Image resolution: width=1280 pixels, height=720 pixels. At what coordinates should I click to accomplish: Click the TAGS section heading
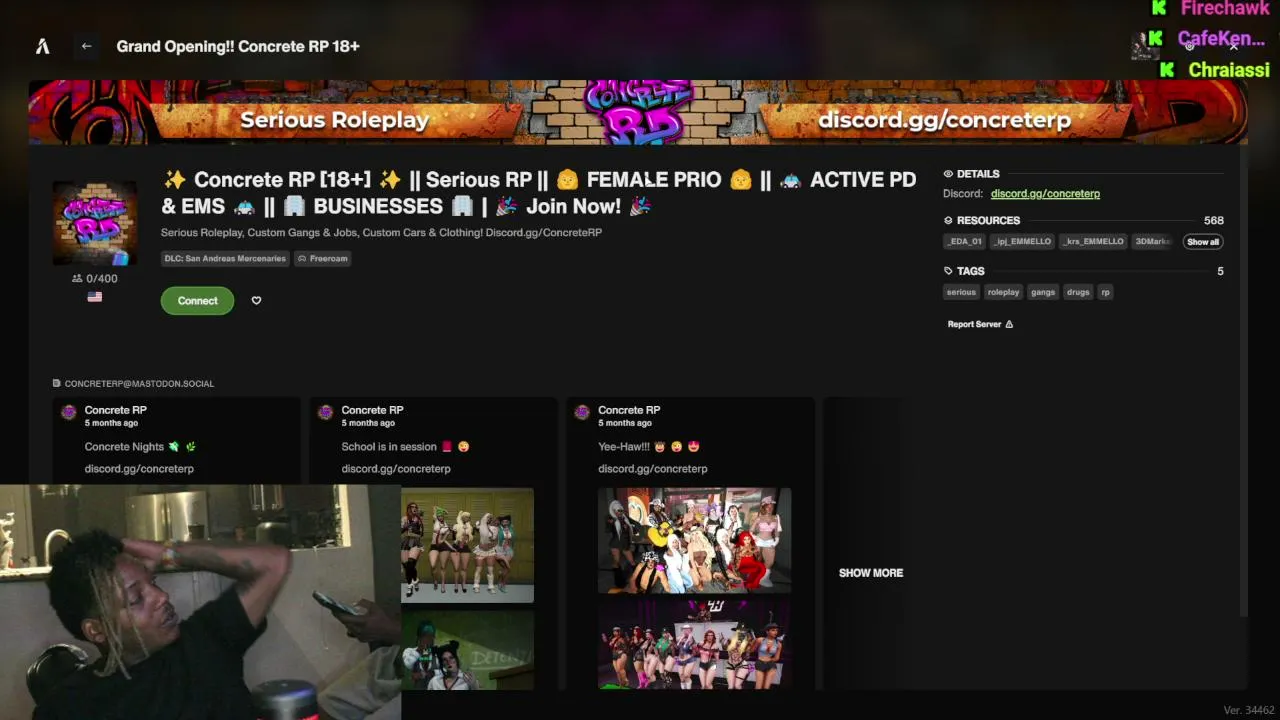point(971,271)
